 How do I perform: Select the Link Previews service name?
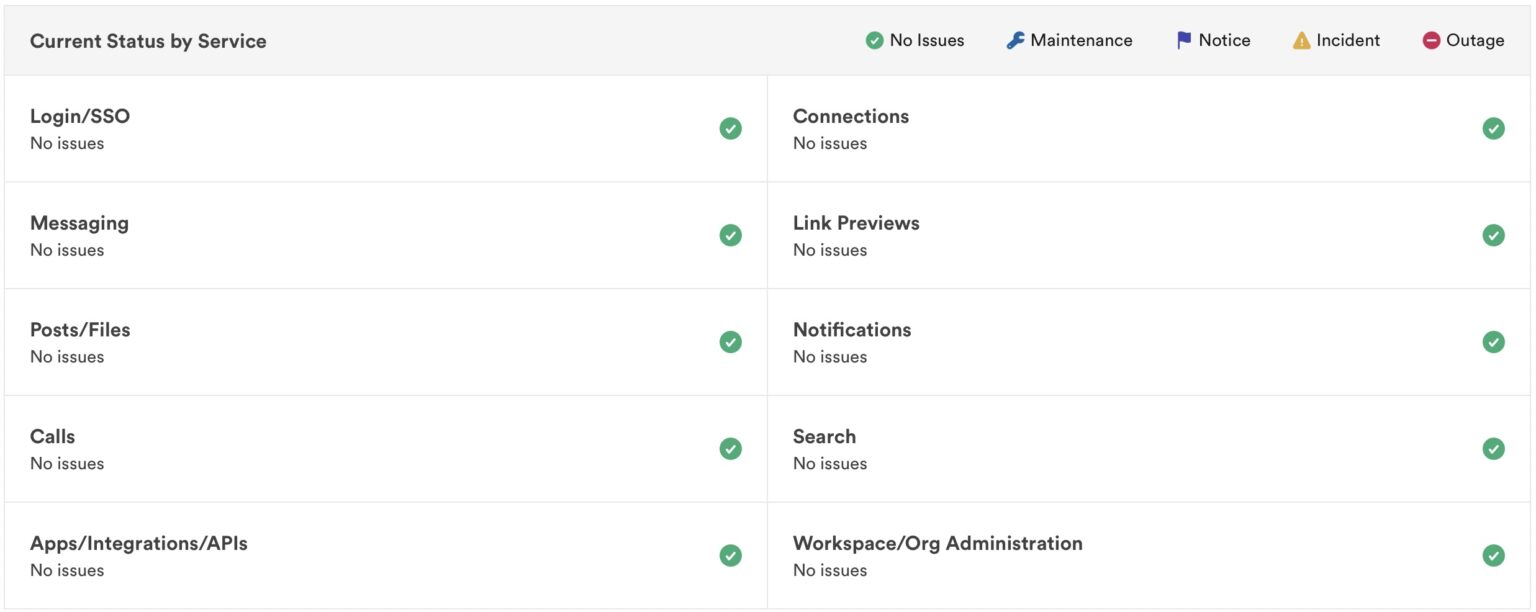click(856, 223)
